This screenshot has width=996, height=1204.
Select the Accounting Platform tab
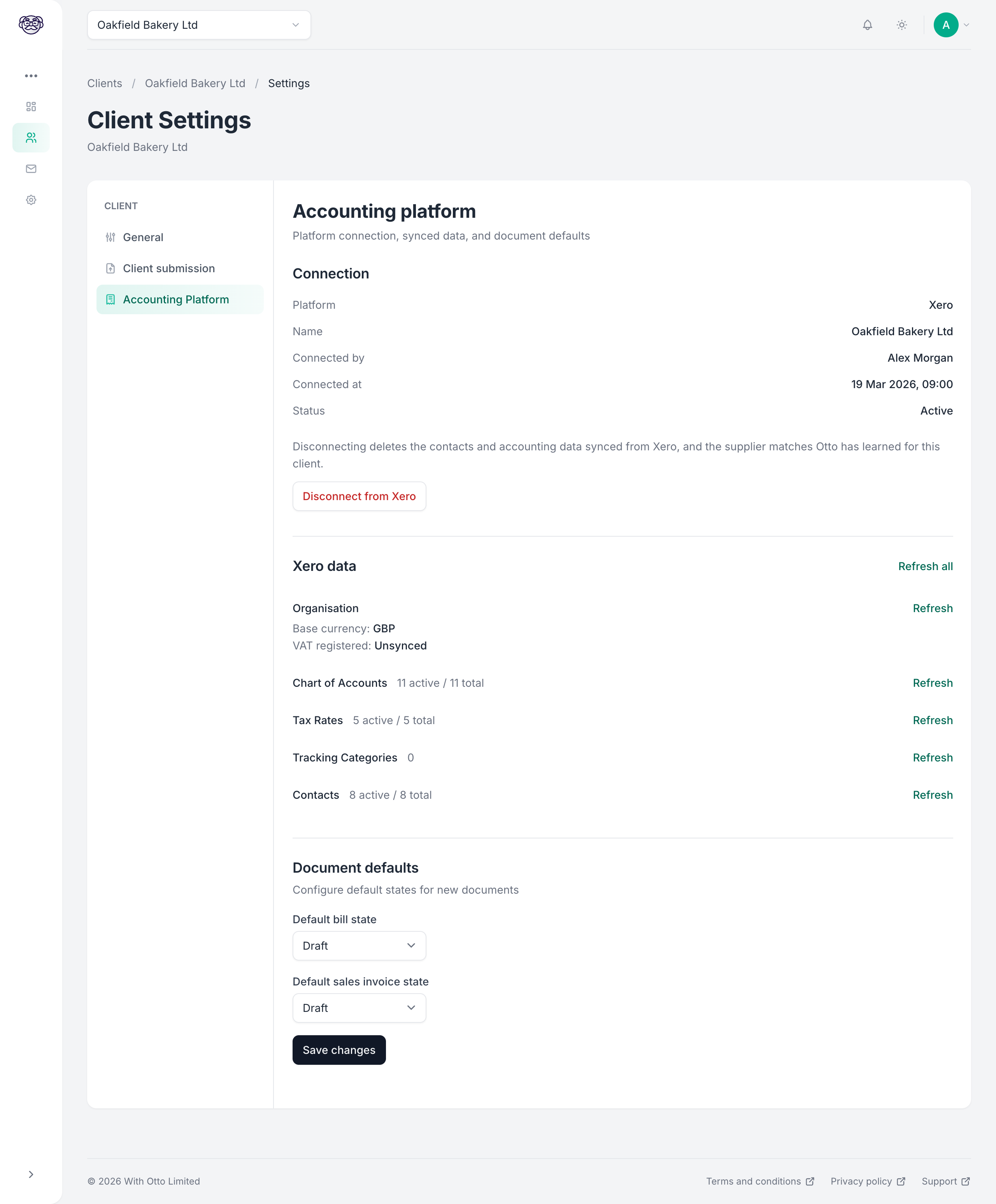point(180,299)
